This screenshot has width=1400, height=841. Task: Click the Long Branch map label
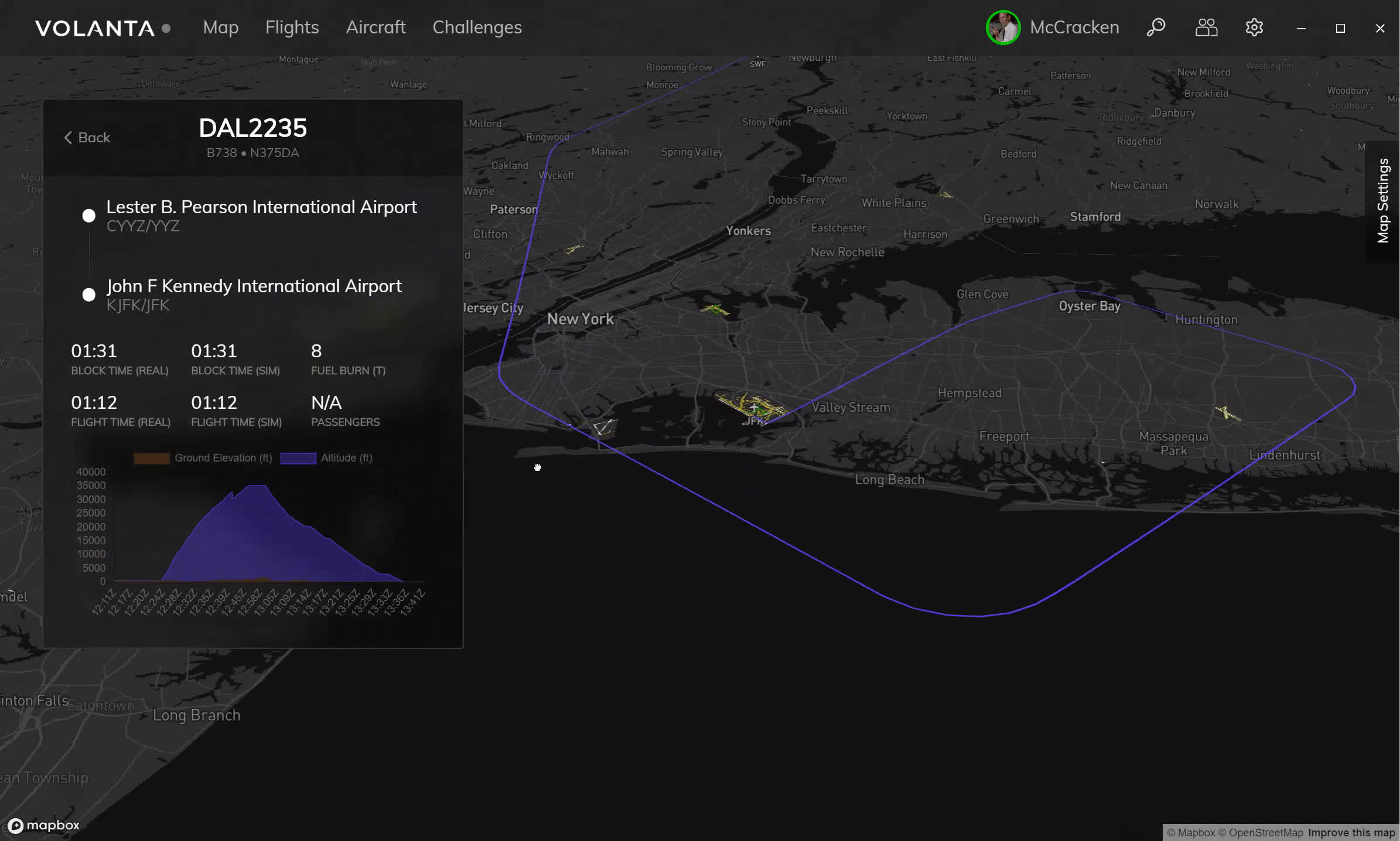(x=196, y=715)
